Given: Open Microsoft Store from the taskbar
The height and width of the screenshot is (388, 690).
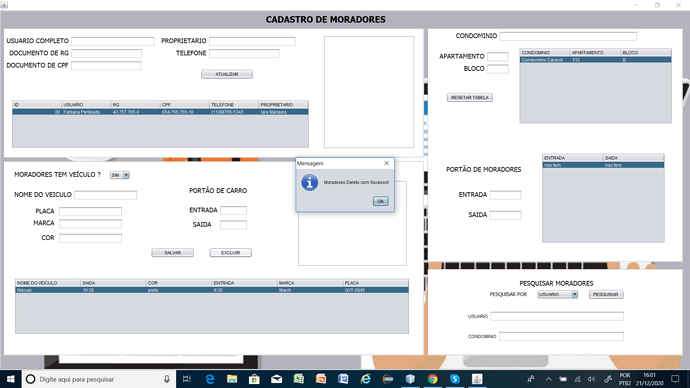Looking at the screenshot, I should click(x=254, y=379).
